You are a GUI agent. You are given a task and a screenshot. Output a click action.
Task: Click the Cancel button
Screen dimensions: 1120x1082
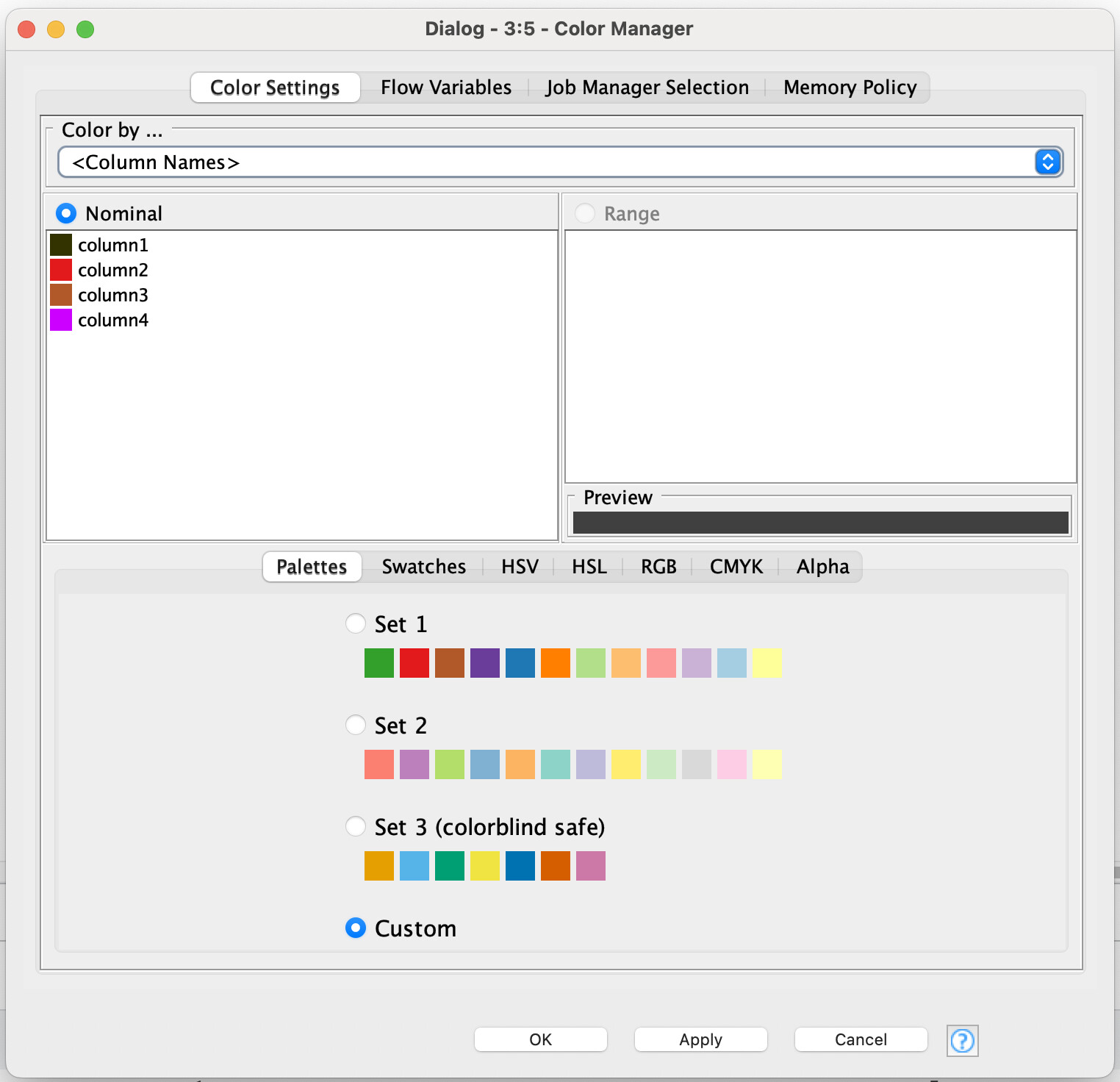(x=860, y=1039)
